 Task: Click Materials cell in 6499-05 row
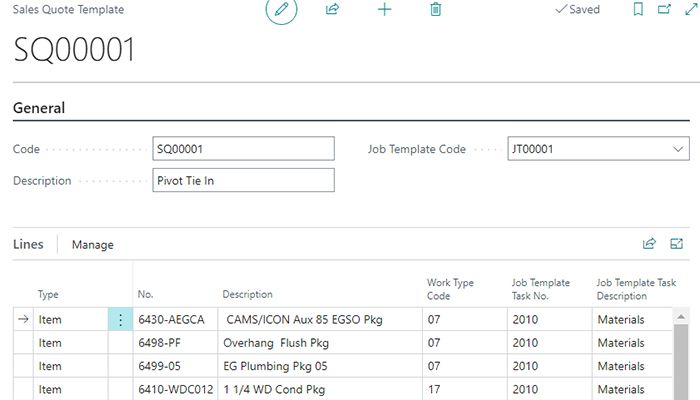632,366
